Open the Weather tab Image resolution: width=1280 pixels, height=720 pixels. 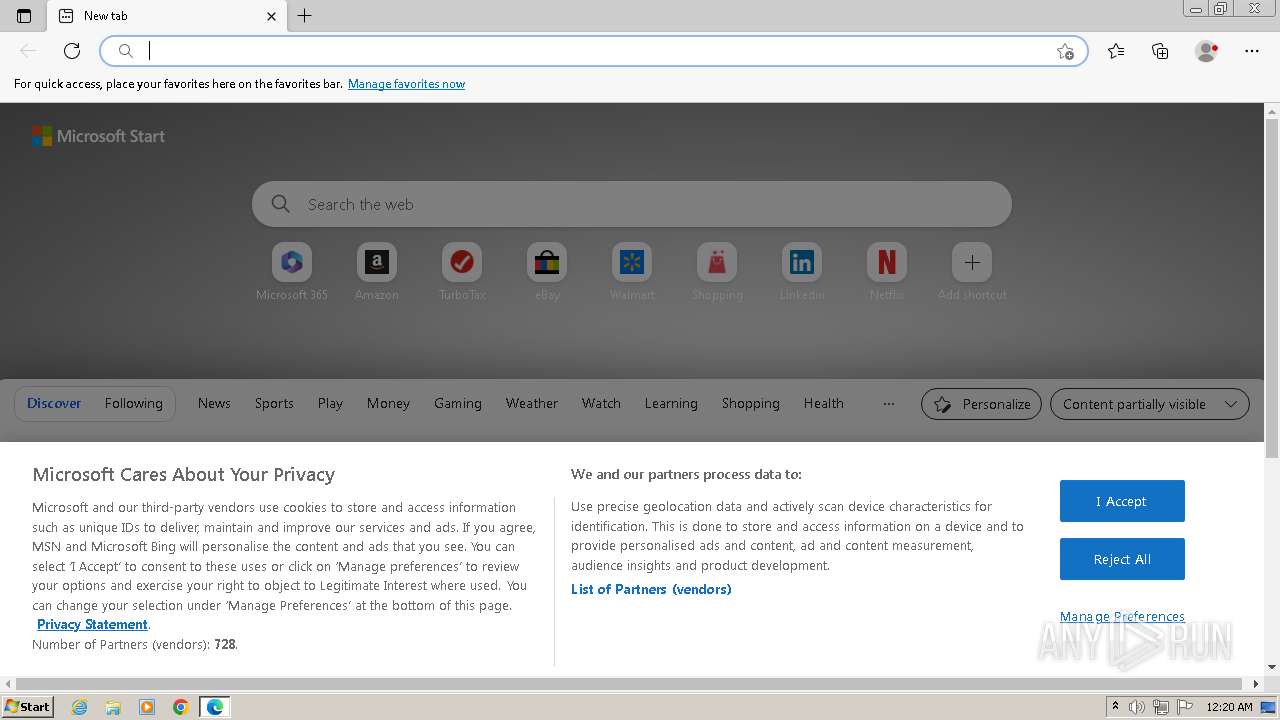[x=532, y=403]
